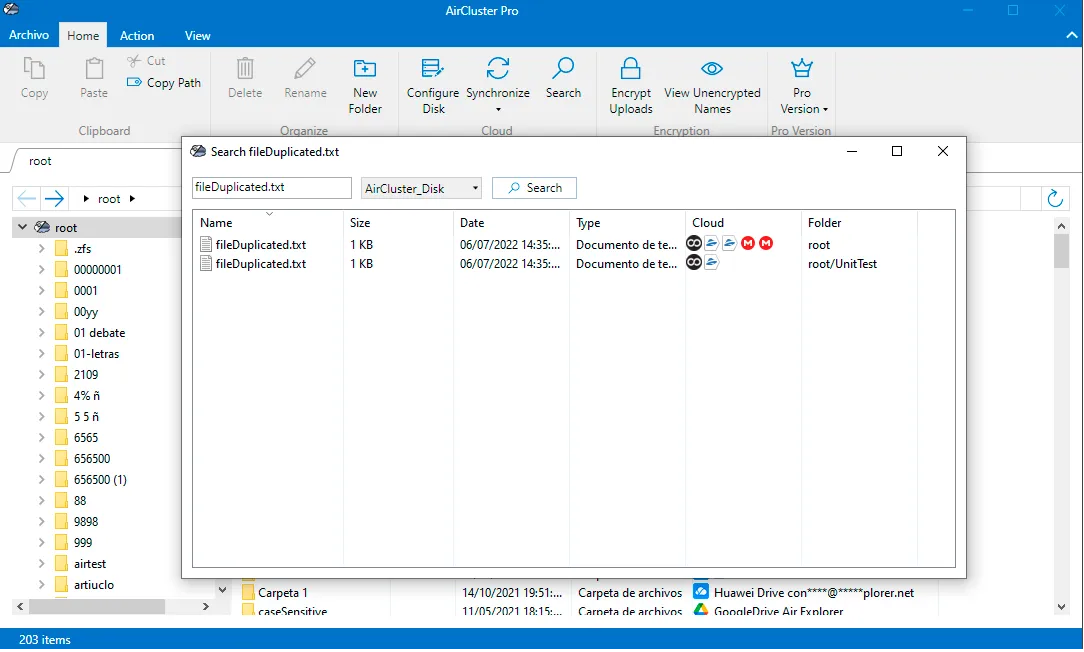This screenshot has height=652, width=1084.
Task: Open the Pro Version crown menu
Action: tap(802, 86)
